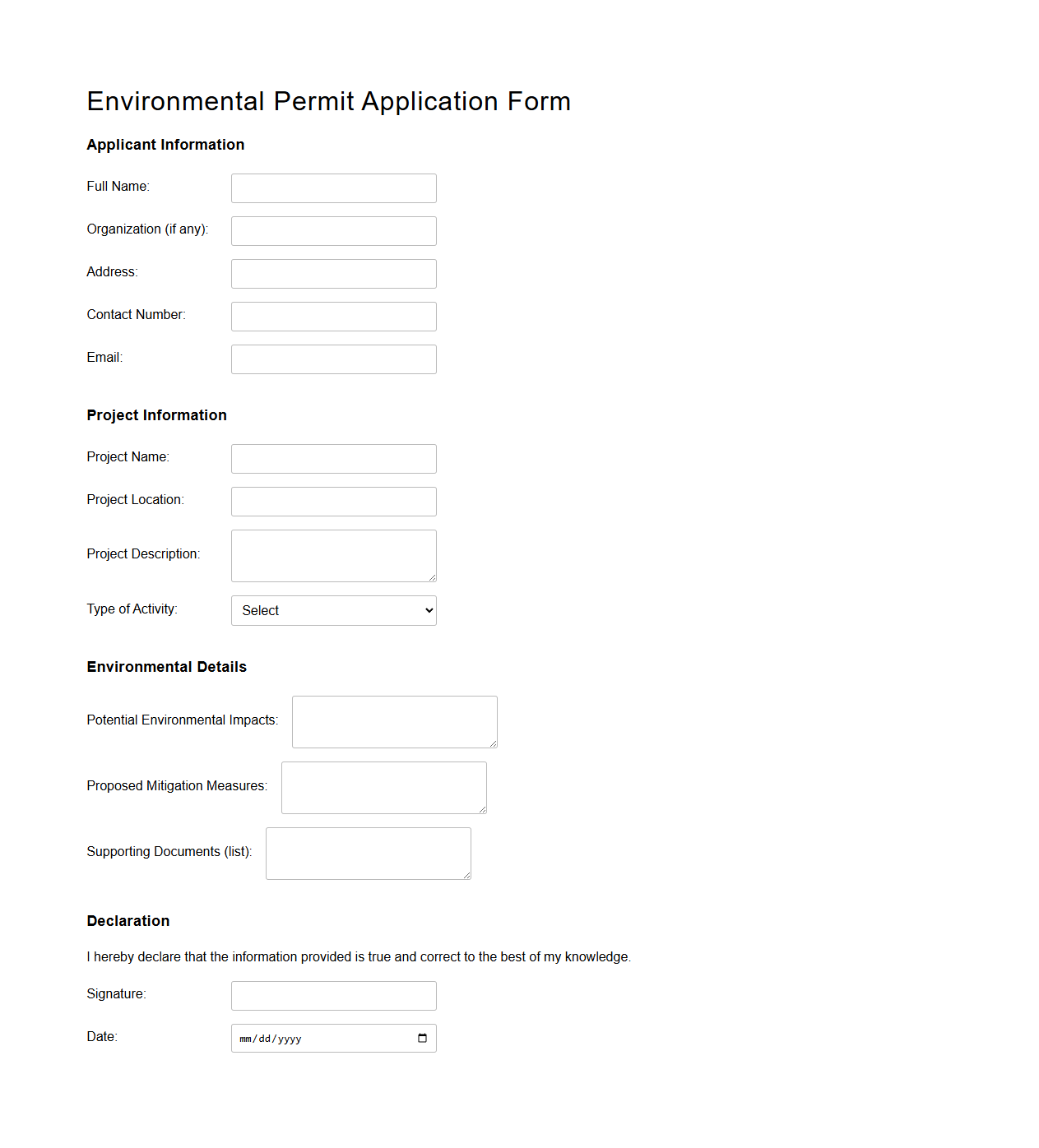Image resolution: width=1039 pixels, height=1148 pixels.
Task: Click the mm/dd/yyyy date input
Action: tap(321, 1038)
